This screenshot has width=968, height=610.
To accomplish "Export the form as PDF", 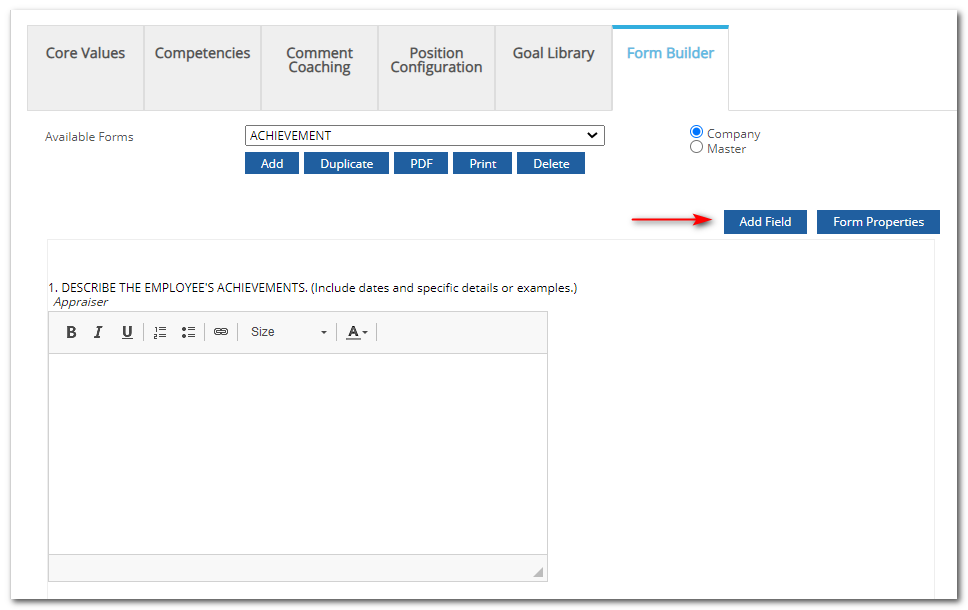I will (x=420, y=162).
